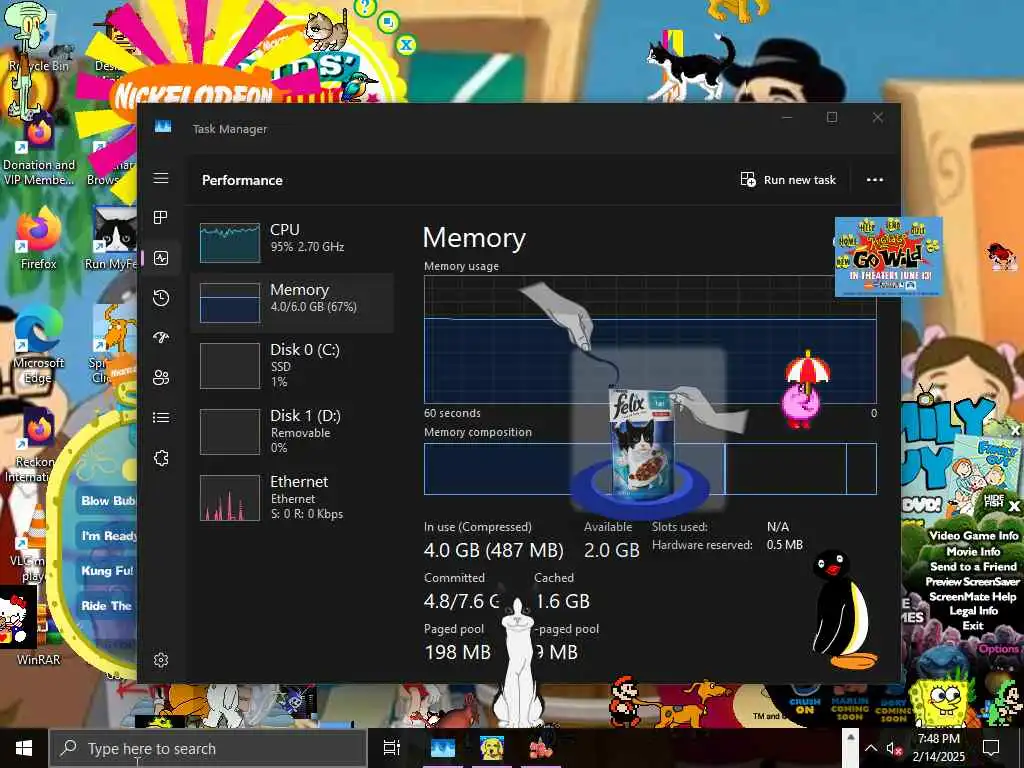Screen dimensions: 1024x768
Task: Open the Details list icon in sidebar
Action: coord(161,417)
